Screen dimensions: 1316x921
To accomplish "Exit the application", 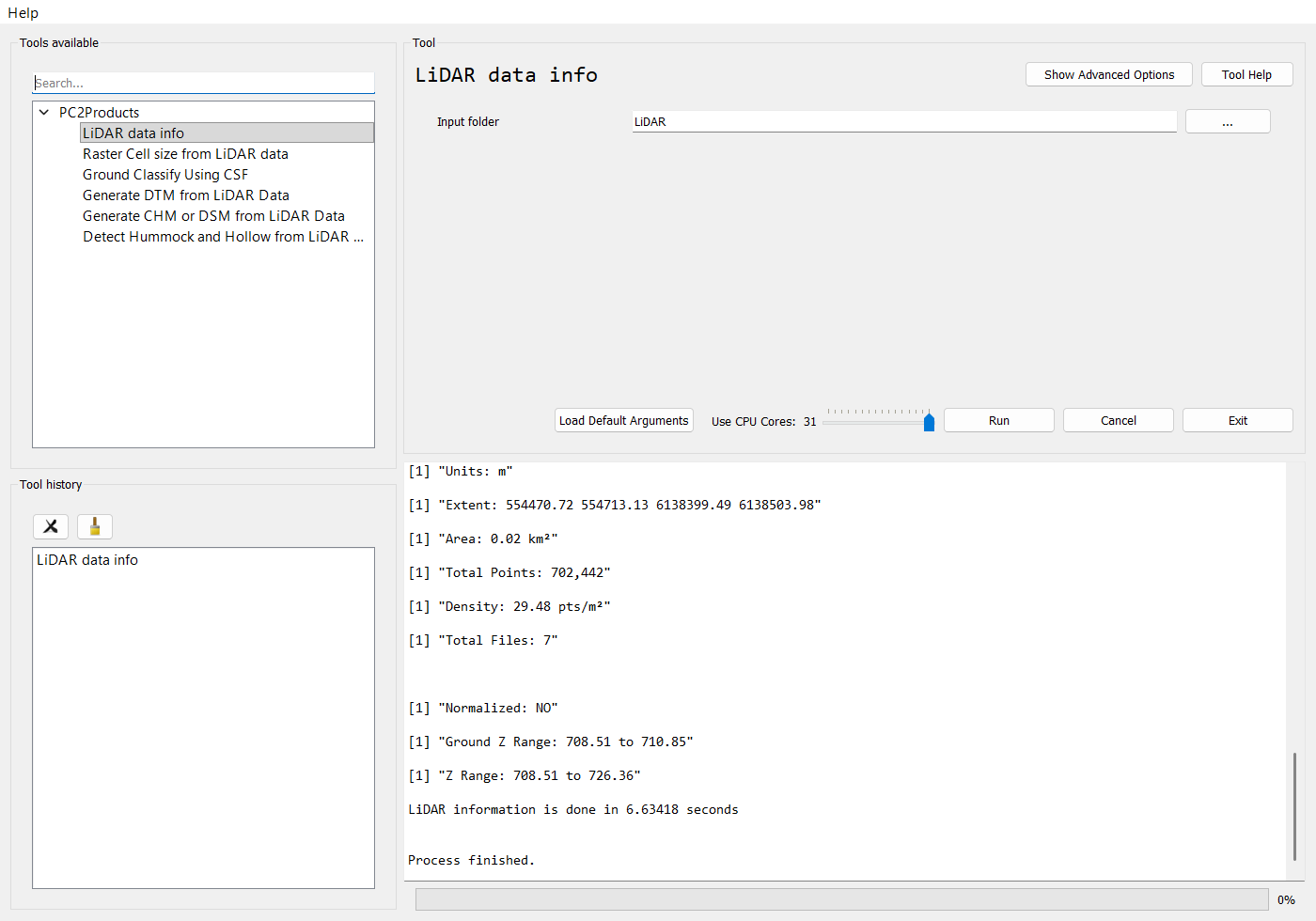I will [x=1238, y=420].
